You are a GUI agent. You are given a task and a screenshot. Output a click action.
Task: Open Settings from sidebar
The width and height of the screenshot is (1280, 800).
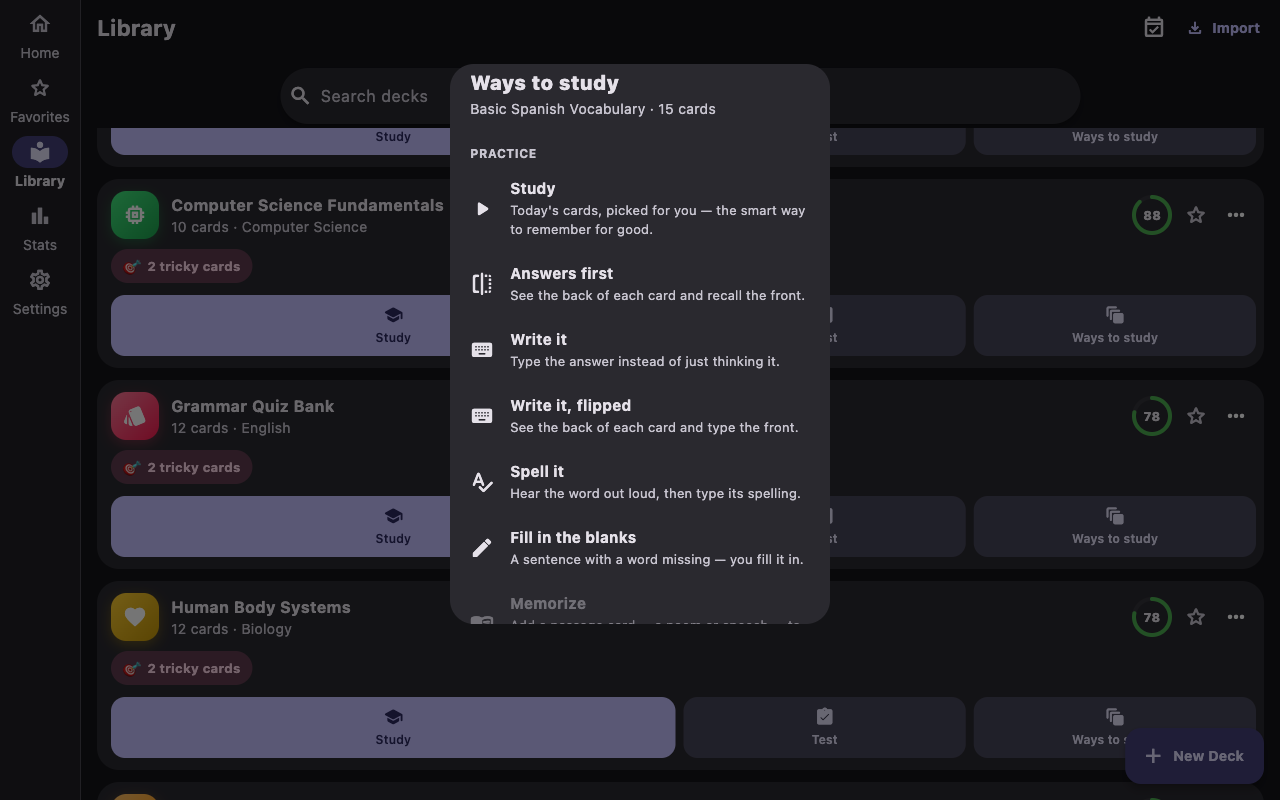pos(40,293)
